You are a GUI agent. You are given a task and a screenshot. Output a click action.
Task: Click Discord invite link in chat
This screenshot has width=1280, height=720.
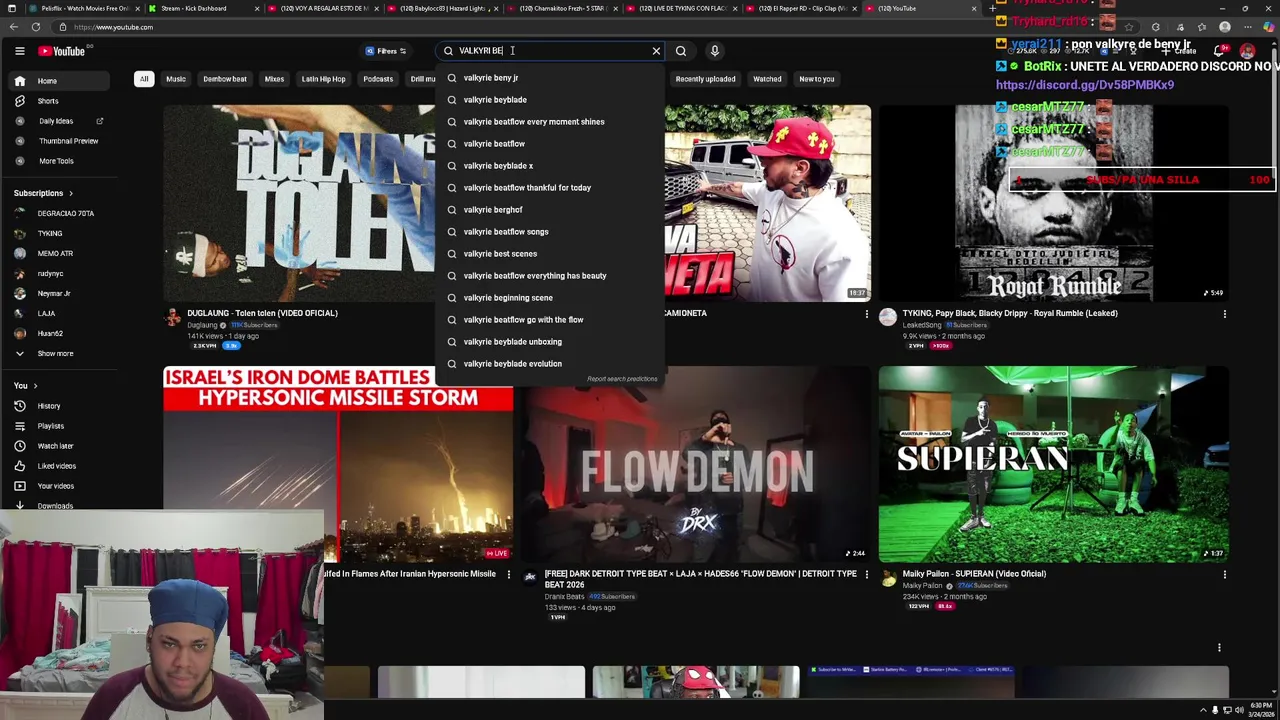(1085, 85)
